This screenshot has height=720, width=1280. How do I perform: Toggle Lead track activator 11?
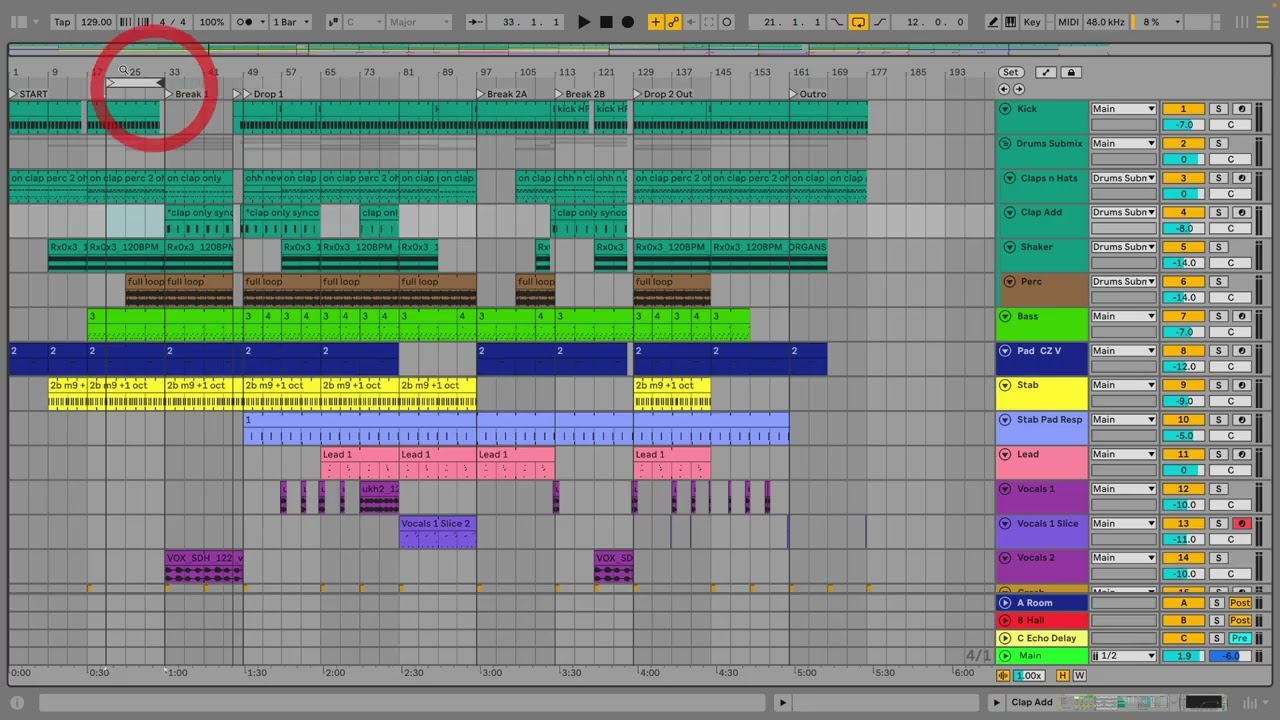(1183, 454)
